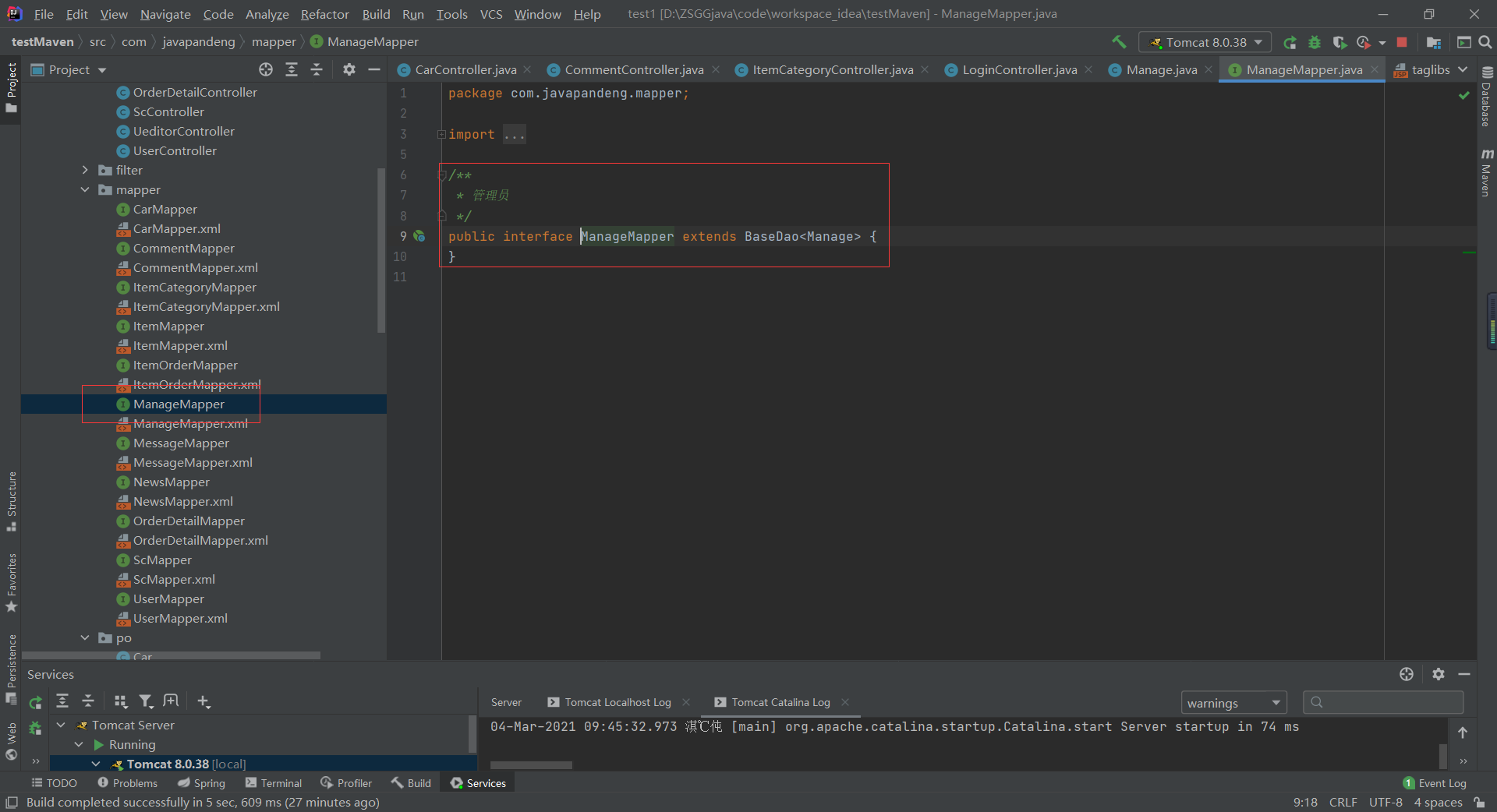Image resolution: width=1497 pixels, height=812 pixels.
Task: Toggle the Database side tool window
Action: coord(1486,96)
